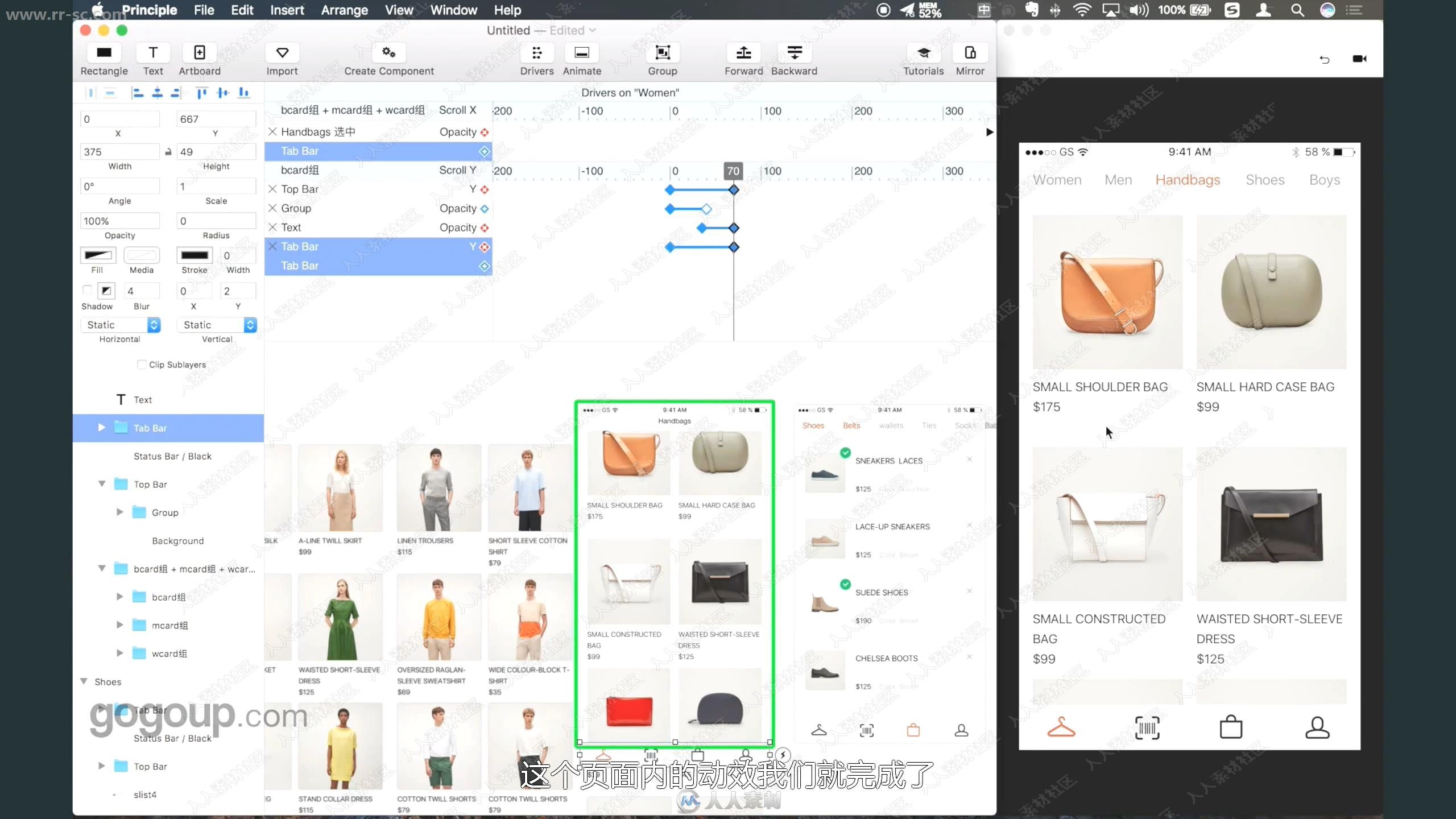This screenshot has width=1456, height=819.
Task: Click the 70 playhead marker
Action: click(x=733, y=171)
